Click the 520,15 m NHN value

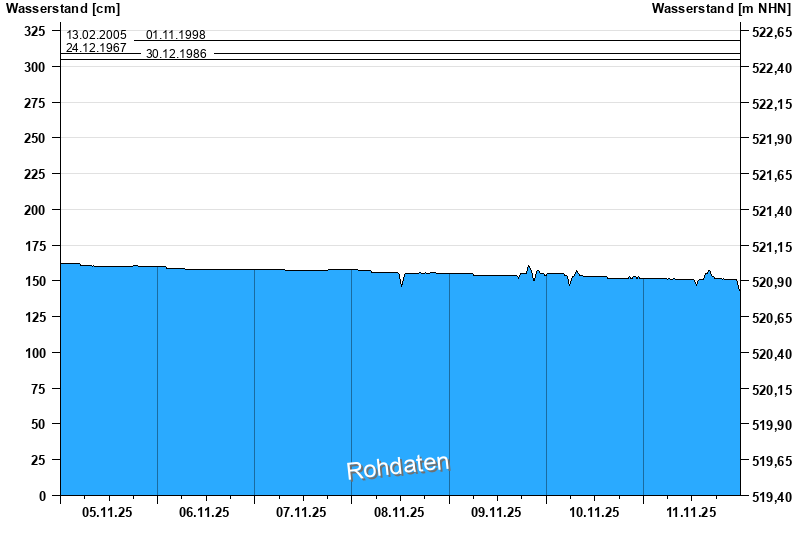772,389
